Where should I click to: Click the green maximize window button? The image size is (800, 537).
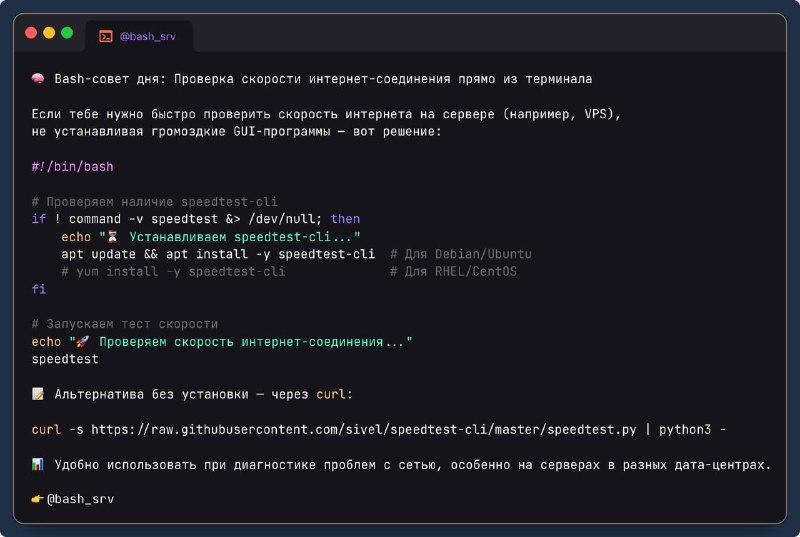pyautogui.click(x=67, y=33)
